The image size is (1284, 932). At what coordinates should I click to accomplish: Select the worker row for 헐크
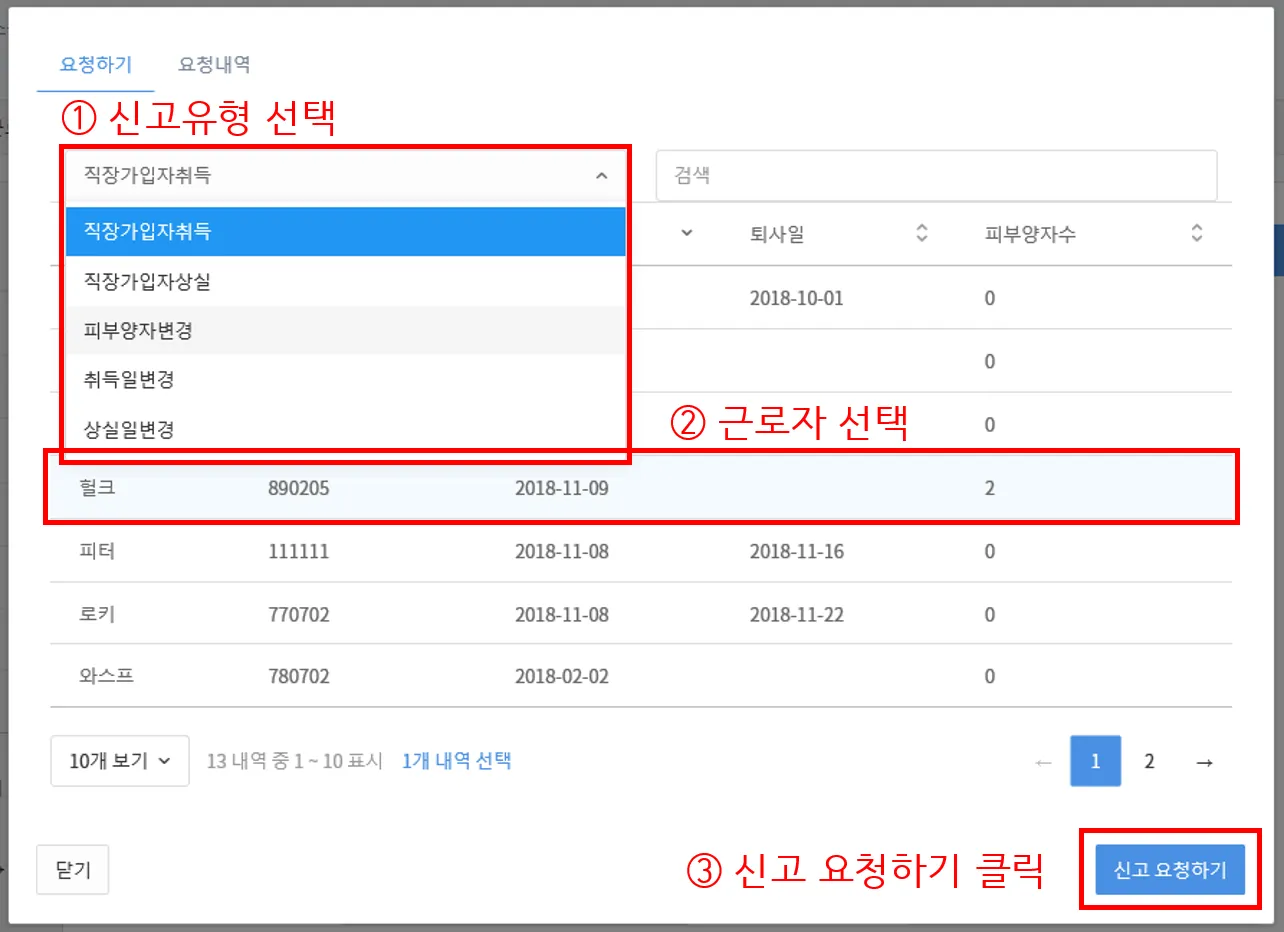640,489
